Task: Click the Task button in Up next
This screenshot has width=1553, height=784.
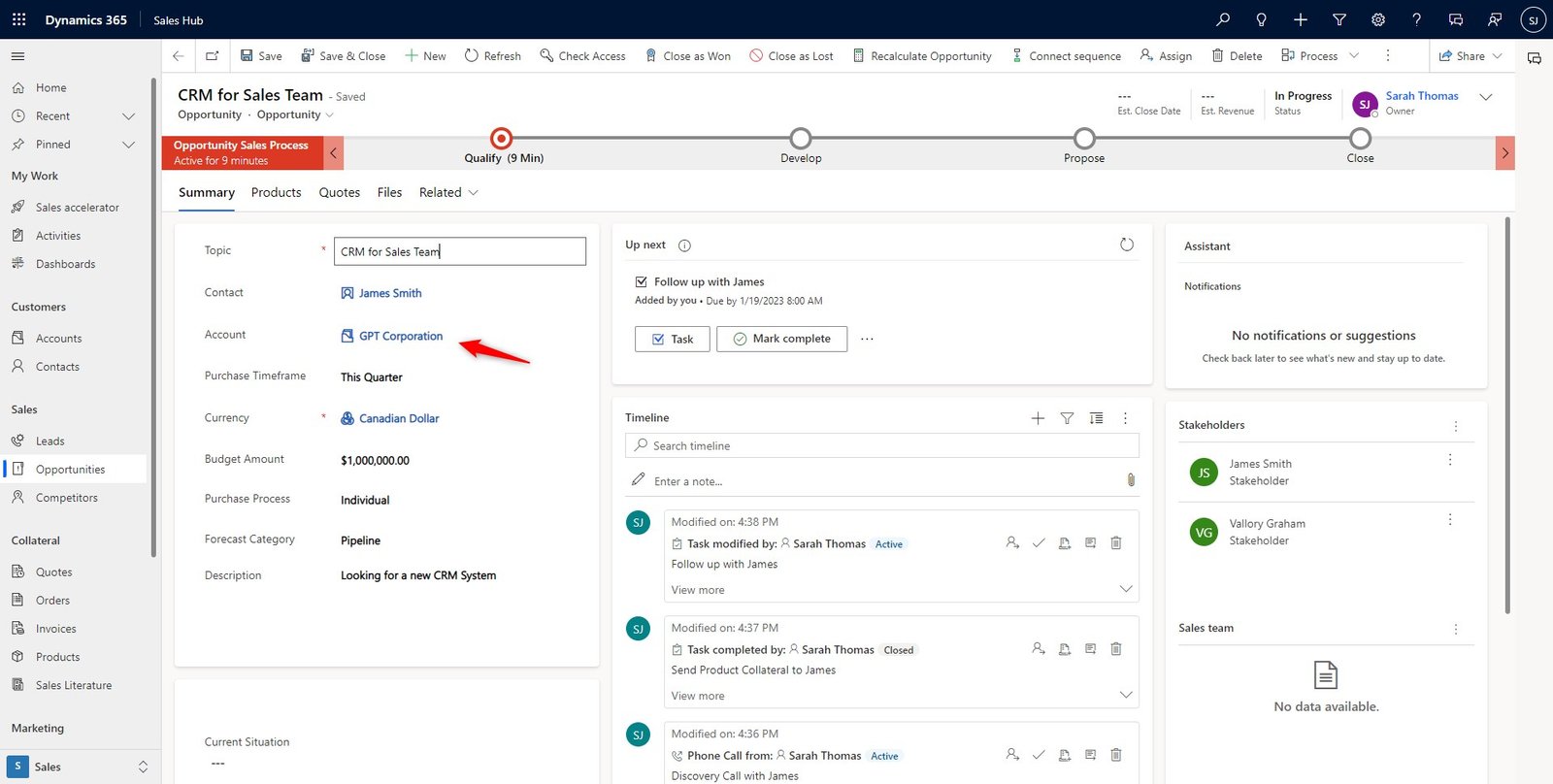Action: [673, 339]
